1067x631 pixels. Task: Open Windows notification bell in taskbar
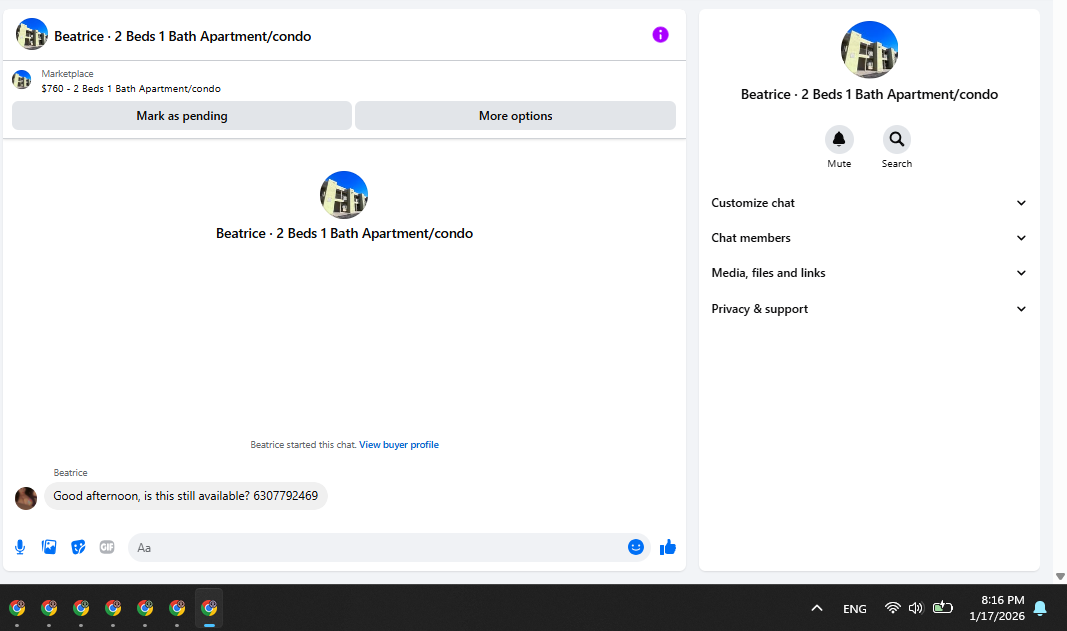tap(1040, 608)
